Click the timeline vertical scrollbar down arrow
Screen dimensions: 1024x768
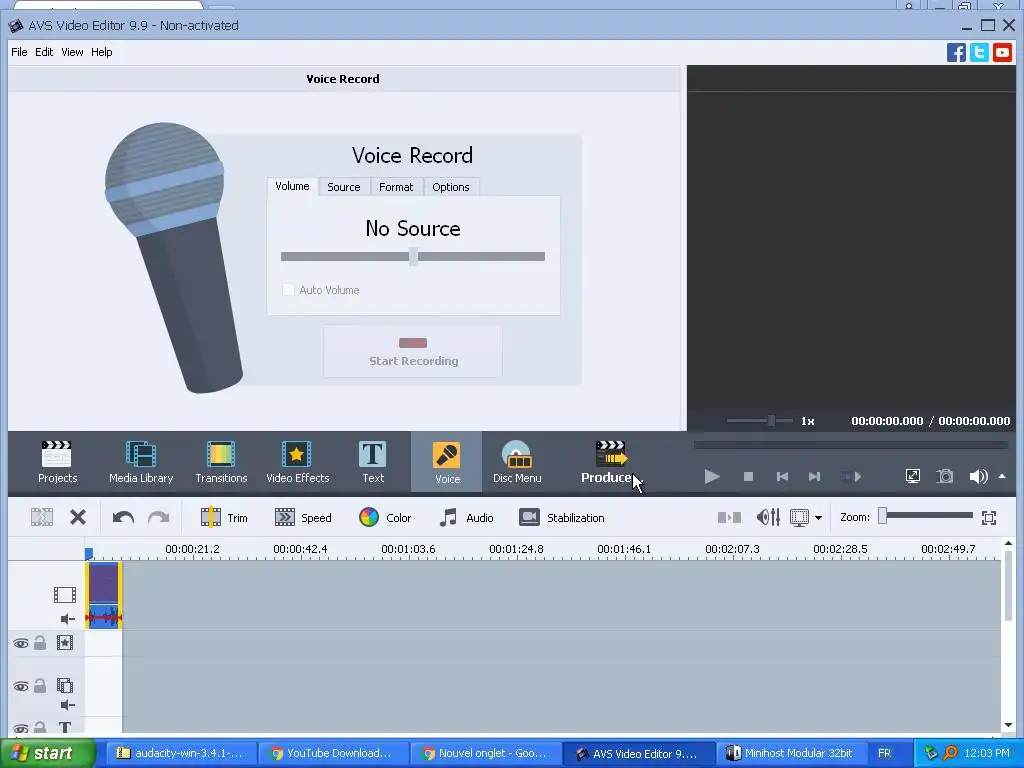1008,725
